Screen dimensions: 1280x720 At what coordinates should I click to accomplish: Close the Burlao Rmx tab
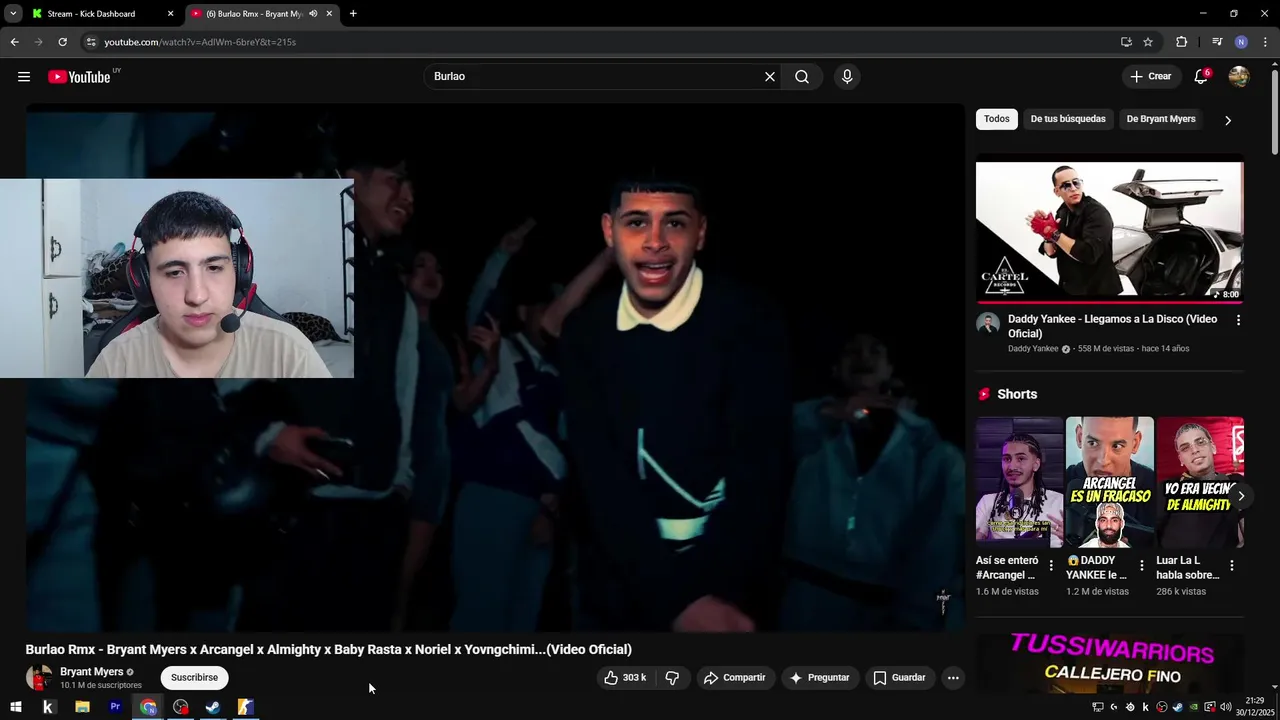329,14
